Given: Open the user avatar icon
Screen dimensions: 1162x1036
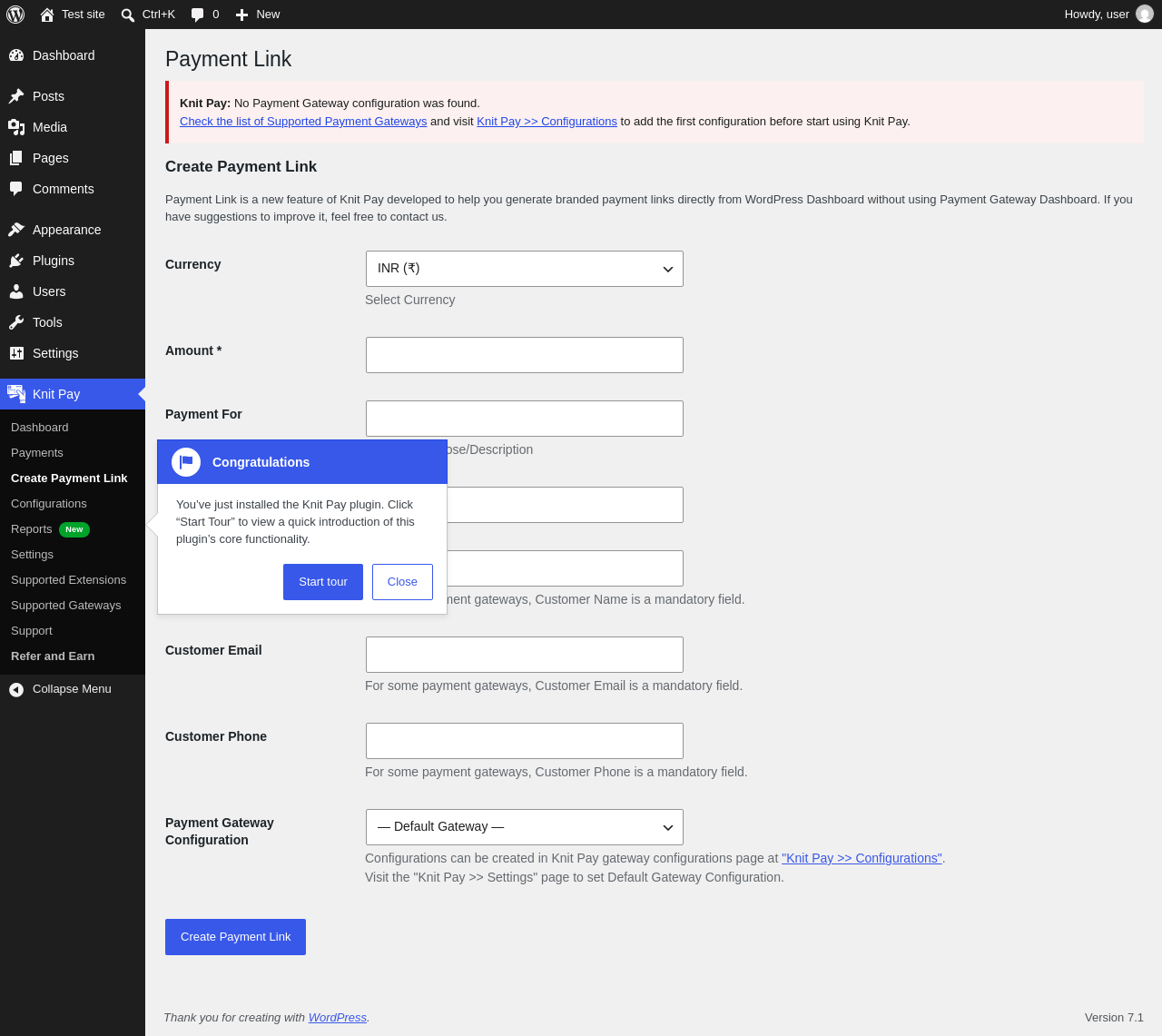Looking at the screenshot, I should coord(1145,14).
